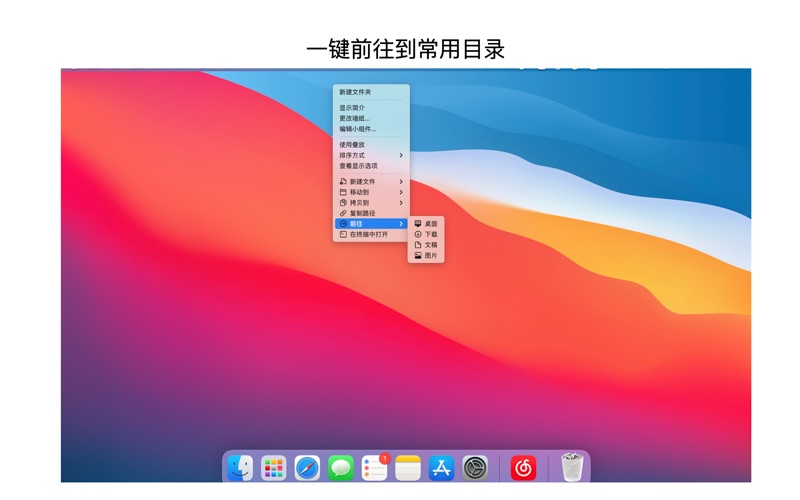
Task: Expand the 拷贝到 submenu
Action: coord(371,203)
